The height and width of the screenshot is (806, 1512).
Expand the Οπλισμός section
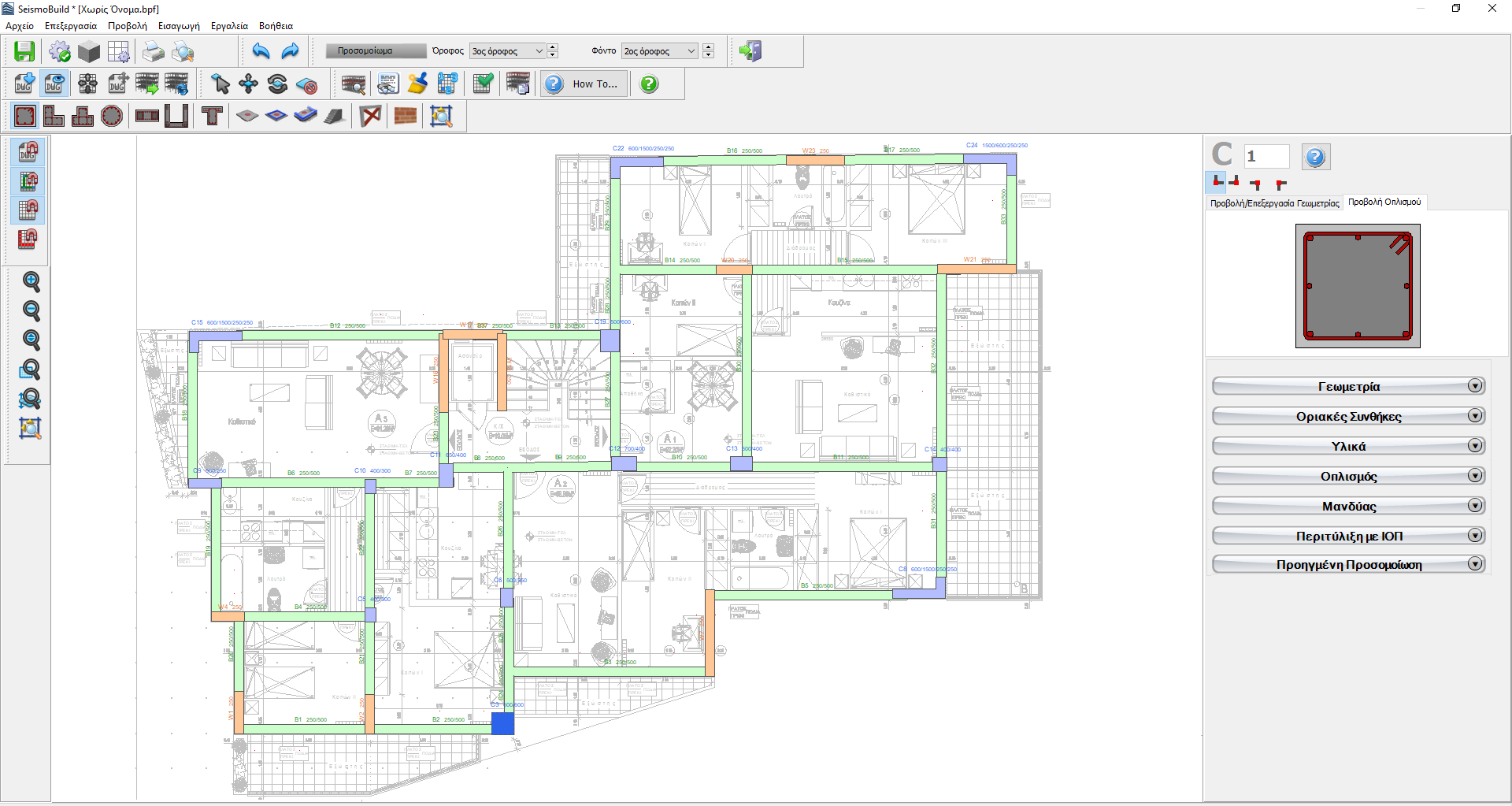(1348, 476)
